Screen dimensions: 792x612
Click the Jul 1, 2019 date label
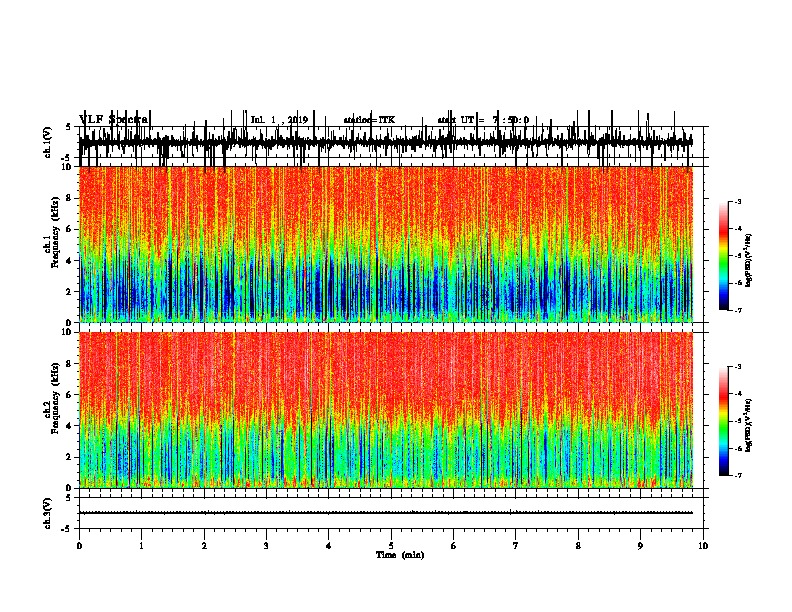point(279,120)
